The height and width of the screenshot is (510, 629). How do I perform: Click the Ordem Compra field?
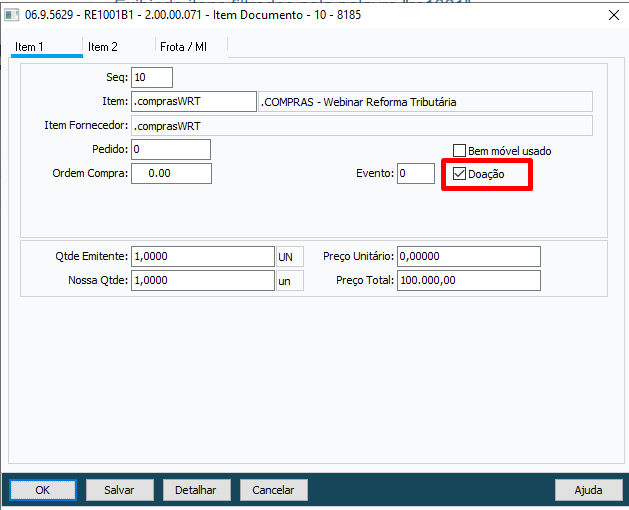click(171, 173)
